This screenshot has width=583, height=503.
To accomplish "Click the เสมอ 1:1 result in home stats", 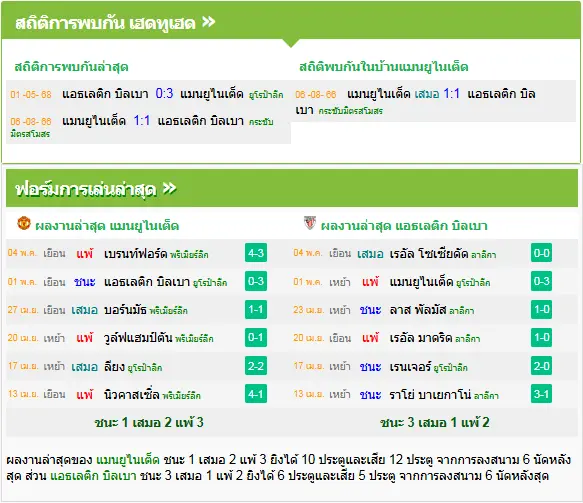I will (x=437, y=93).
